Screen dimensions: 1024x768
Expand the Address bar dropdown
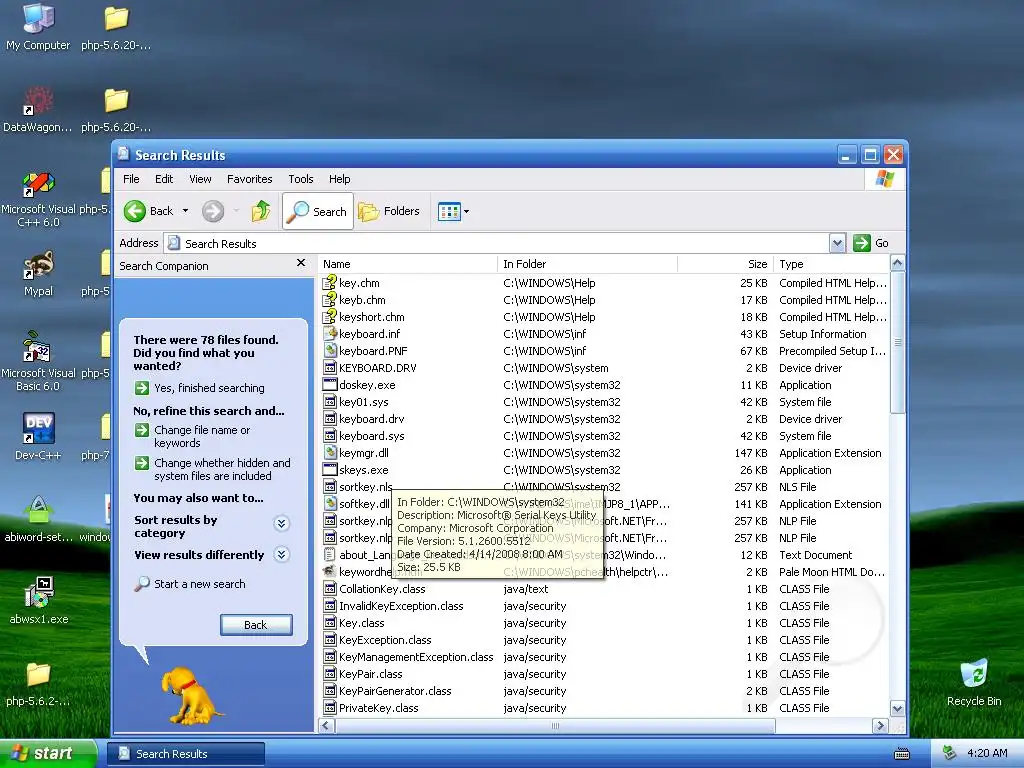click(837, 243)
